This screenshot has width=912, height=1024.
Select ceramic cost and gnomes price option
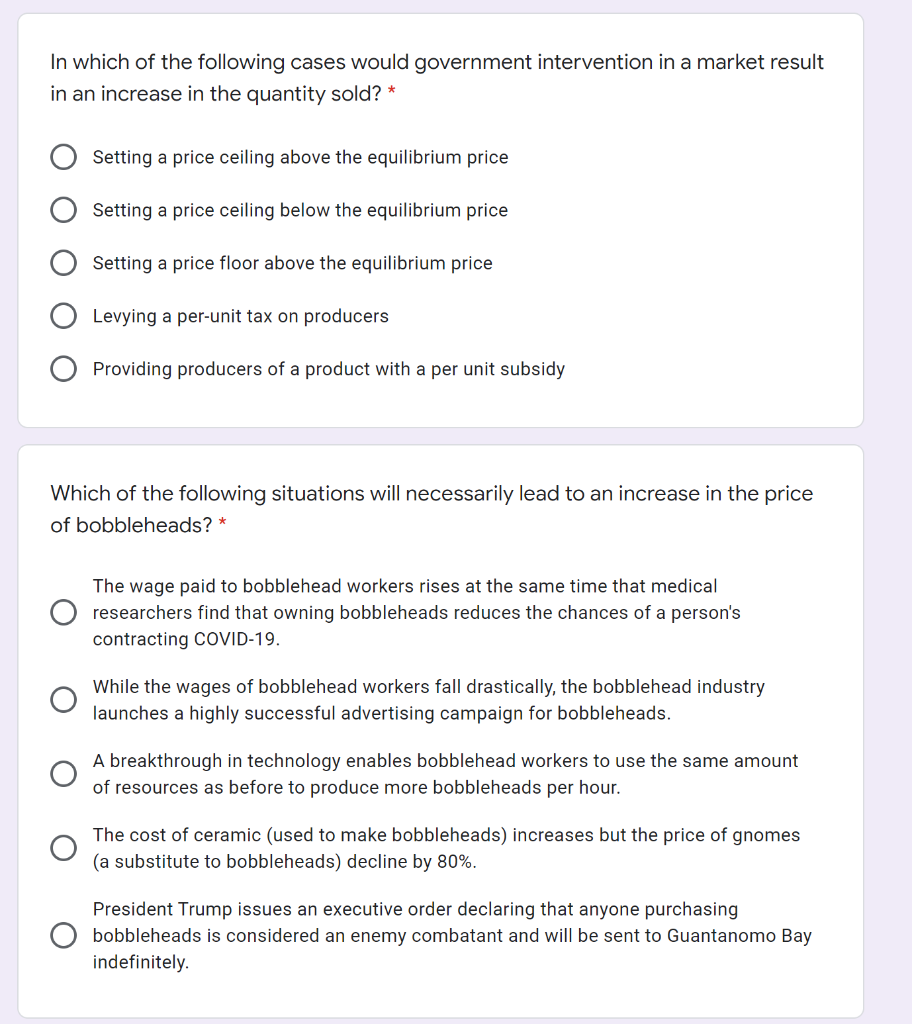[63, 848]
